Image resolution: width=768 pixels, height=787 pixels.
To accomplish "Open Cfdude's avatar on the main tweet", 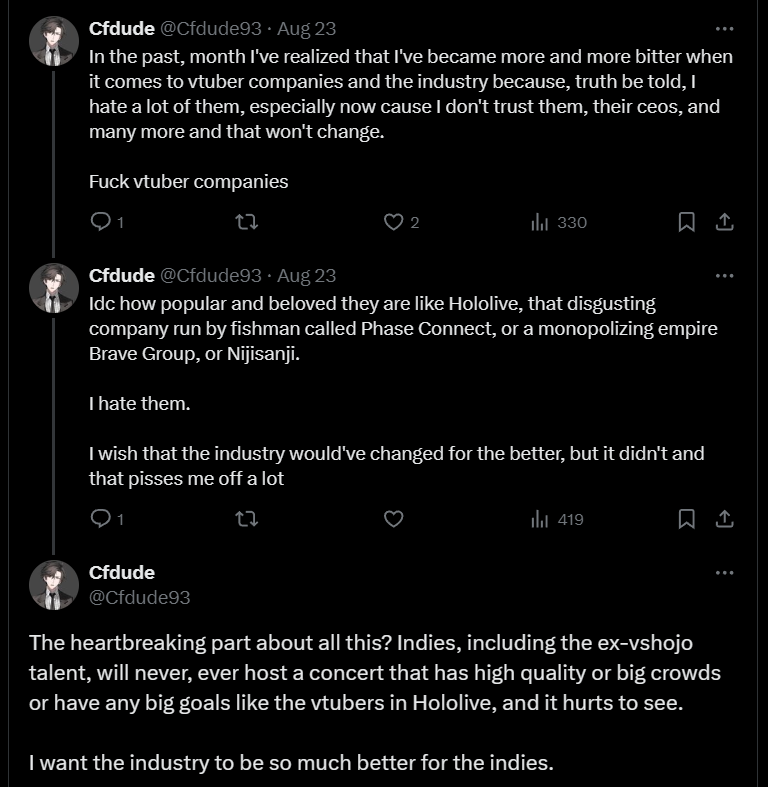I will click(x=53, y=585).
